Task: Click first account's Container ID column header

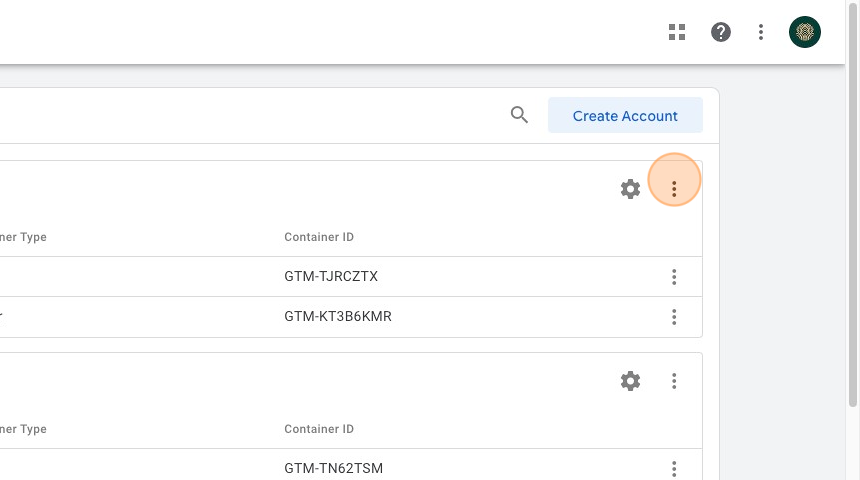Action: pyautogui.click(x=319, y=237)
